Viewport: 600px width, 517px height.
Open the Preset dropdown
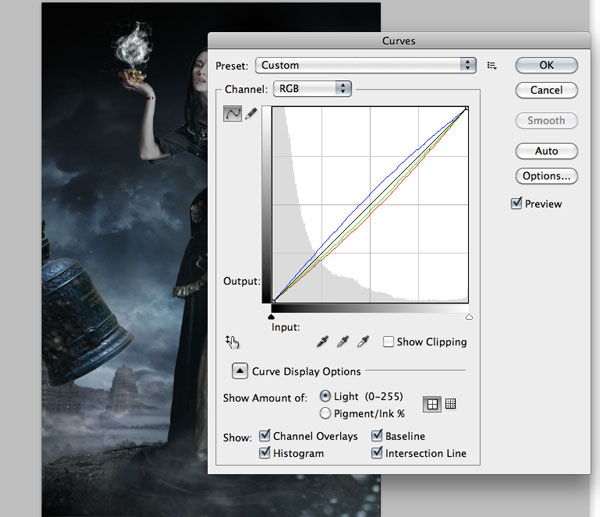(365, 65)
